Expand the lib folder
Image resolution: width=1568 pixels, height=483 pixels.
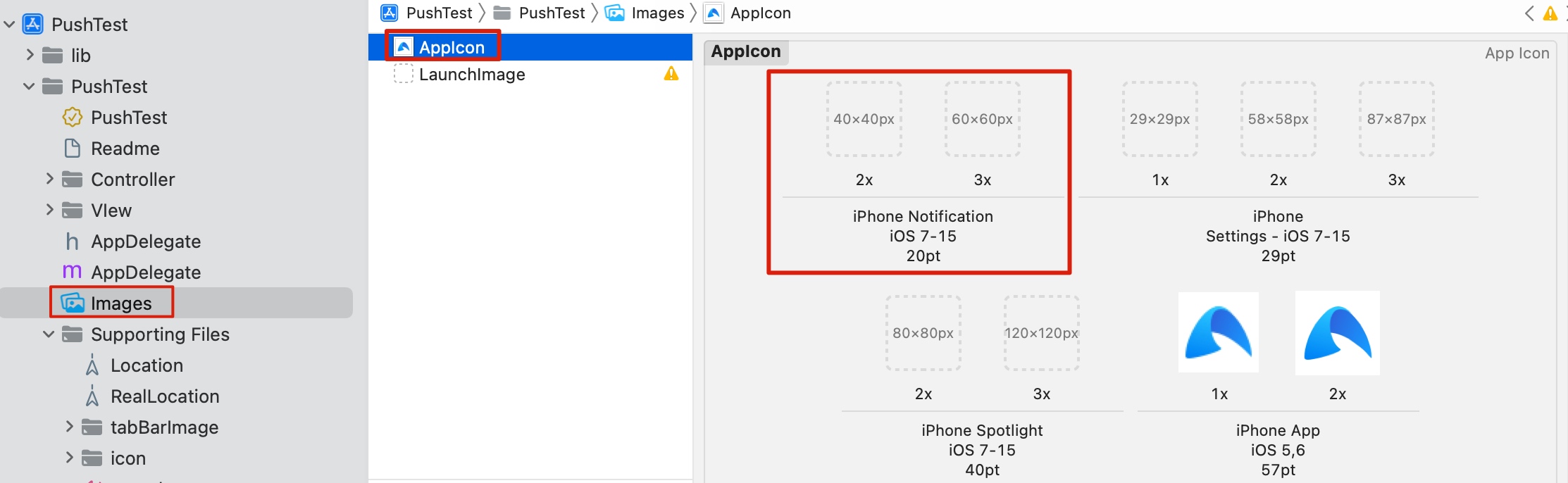tap(30, 54)
